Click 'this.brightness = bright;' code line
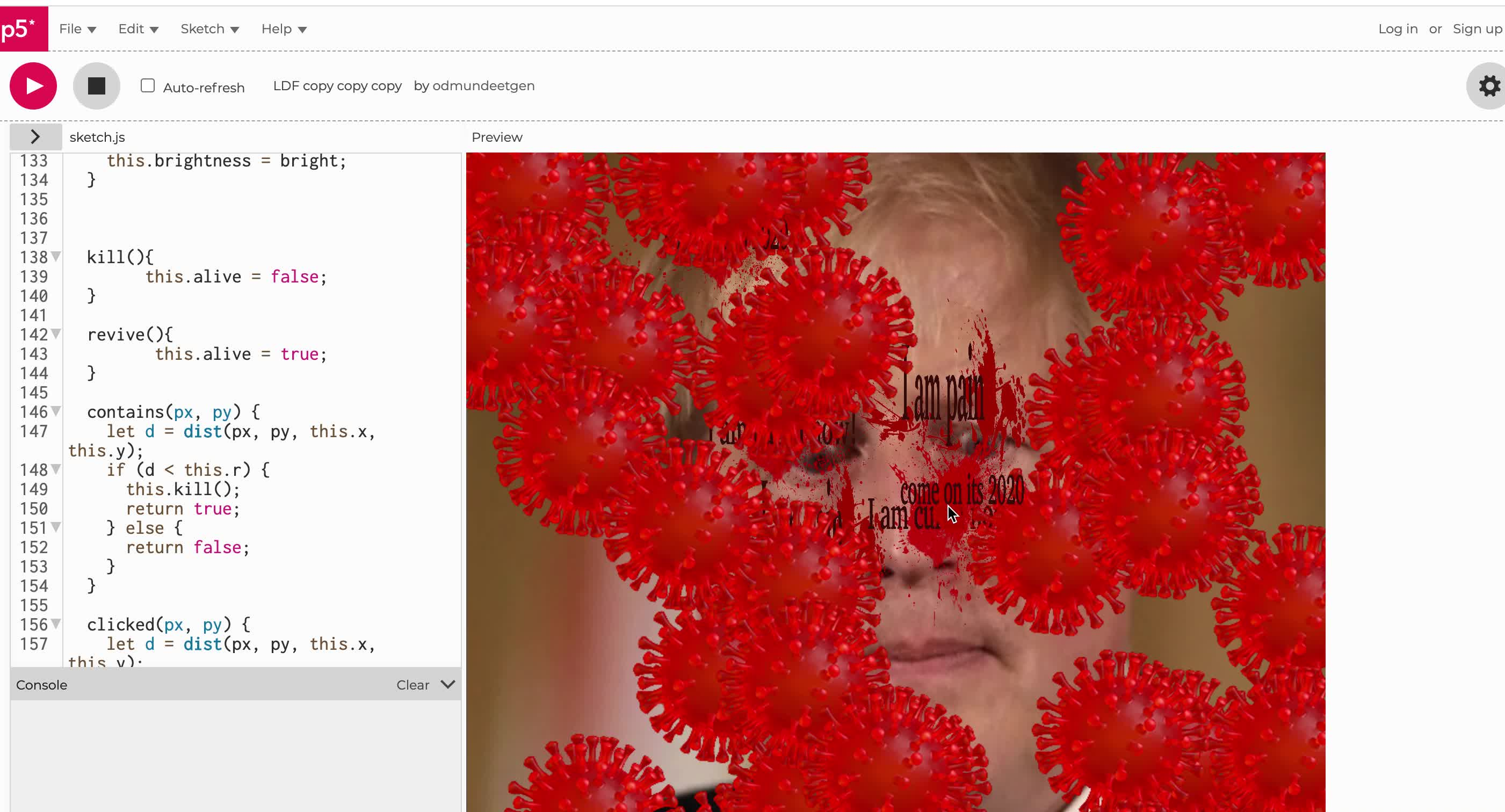Viewport: 1505px width, 812px height. [x=227, y=161]
